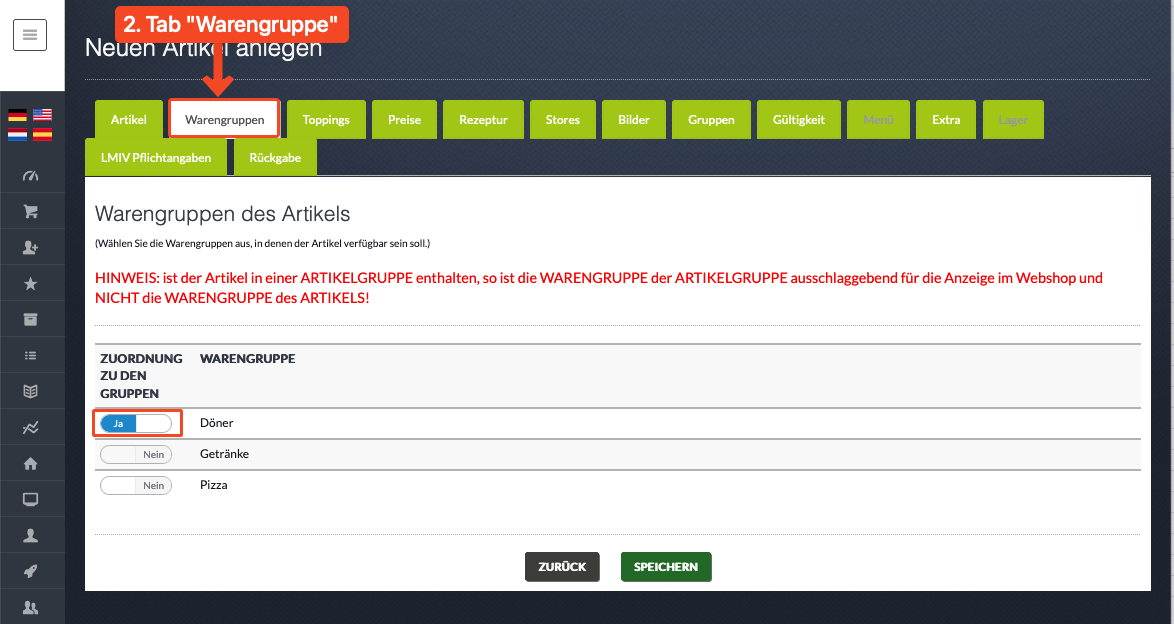
Task: Open the statistics line-chart sidebar icon
Action: point(31,428)
